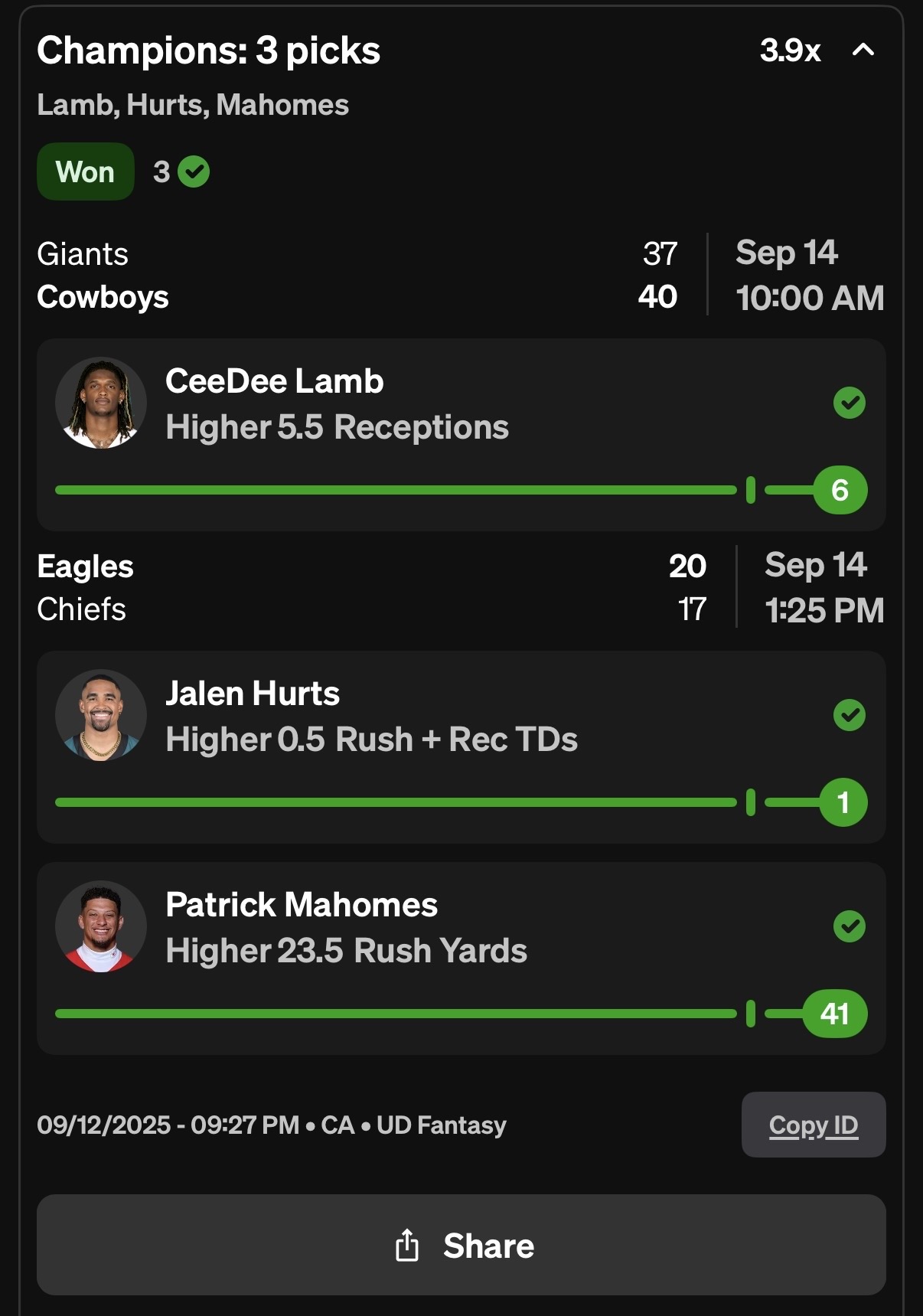Screen dimensions: 923x1316
Task: Tap Mahomes' result bubble showing 41
Action: click(834, 1014)
